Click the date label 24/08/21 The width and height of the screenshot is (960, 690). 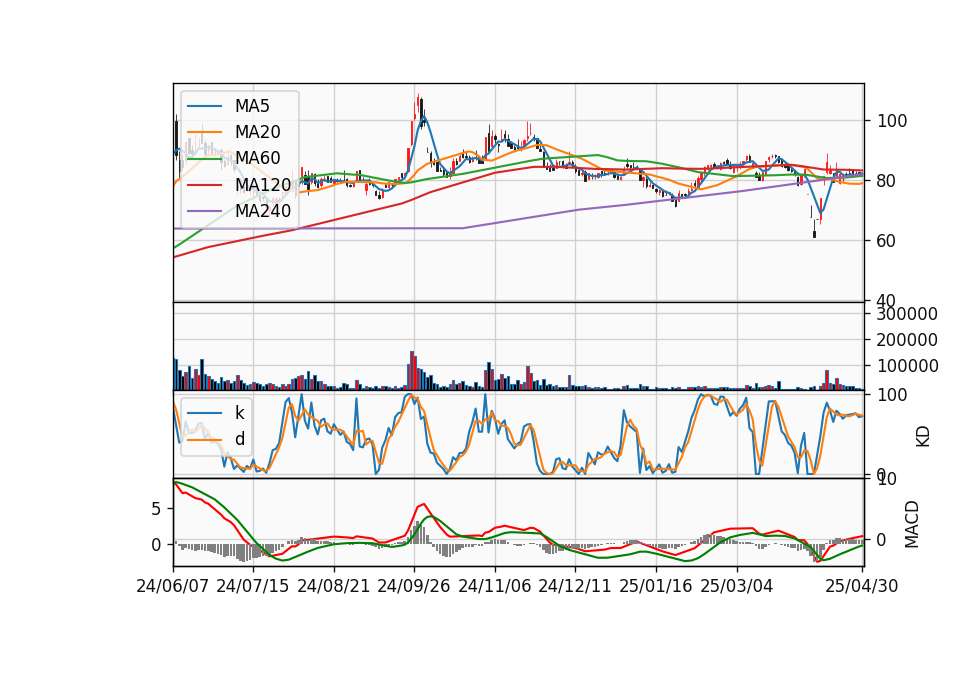tap(334, 586)
